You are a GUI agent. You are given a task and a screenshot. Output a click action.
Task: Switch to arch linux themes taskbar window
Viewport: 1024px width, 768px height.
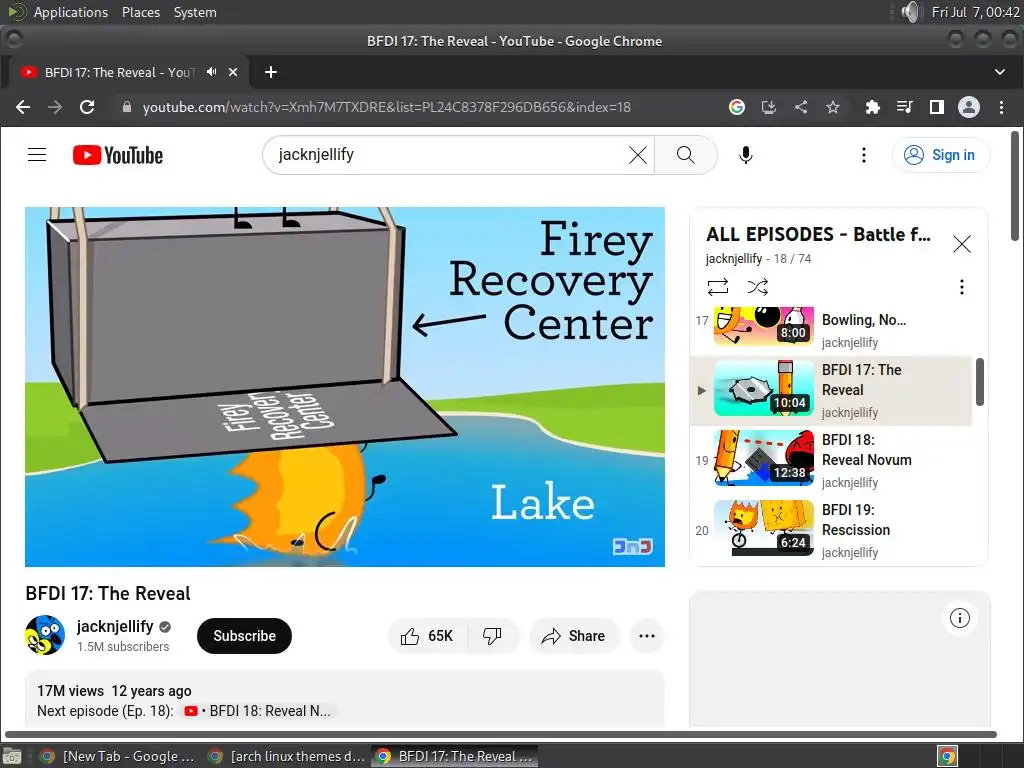point(286,756)
